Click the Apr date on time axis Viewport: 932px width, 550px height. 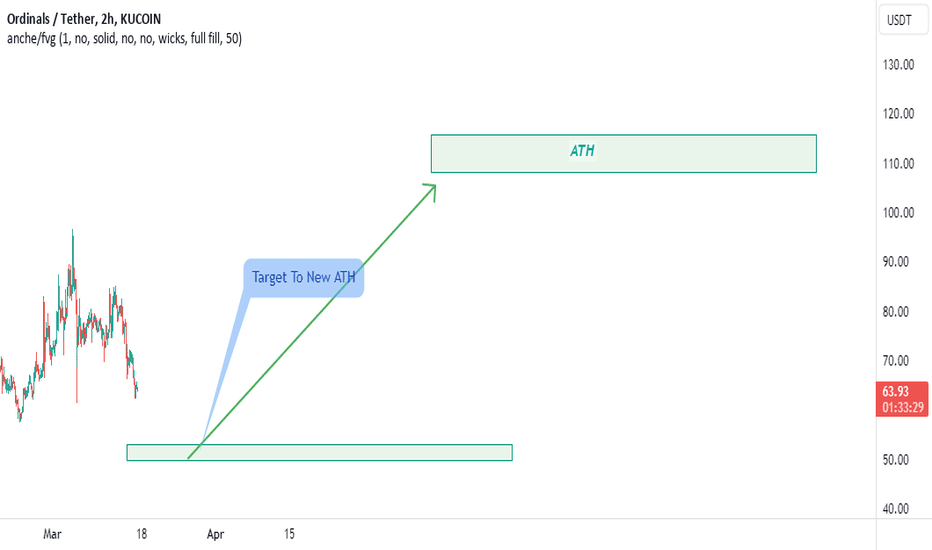click(215, 534)
